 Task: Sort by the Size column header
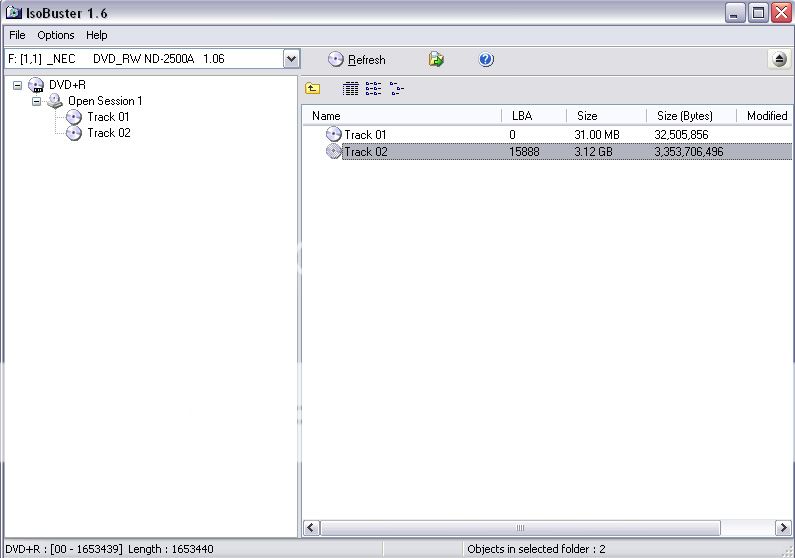coord(606,116)
